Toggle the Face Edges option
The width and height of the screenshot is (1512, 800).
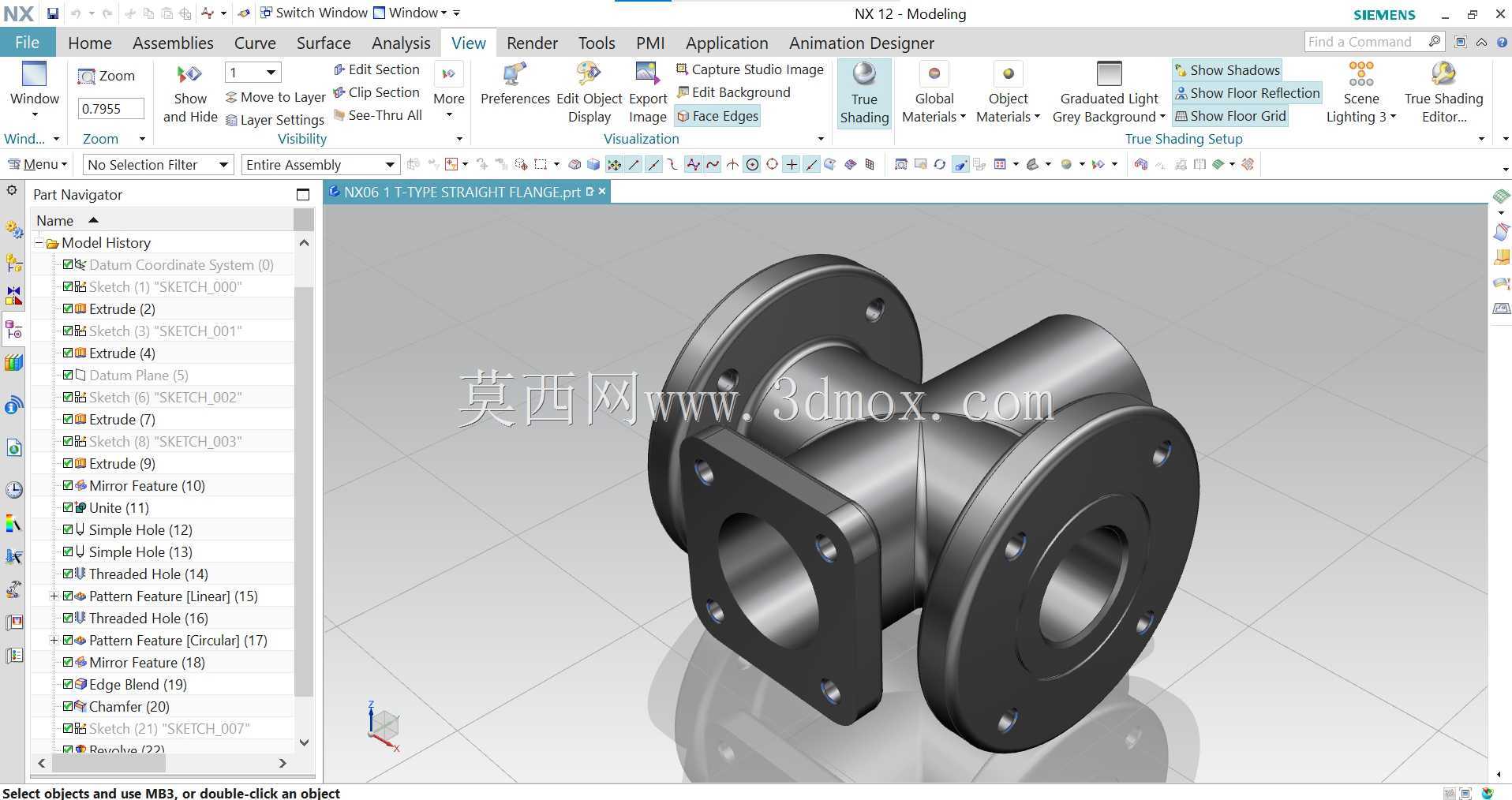click(717, 116)
